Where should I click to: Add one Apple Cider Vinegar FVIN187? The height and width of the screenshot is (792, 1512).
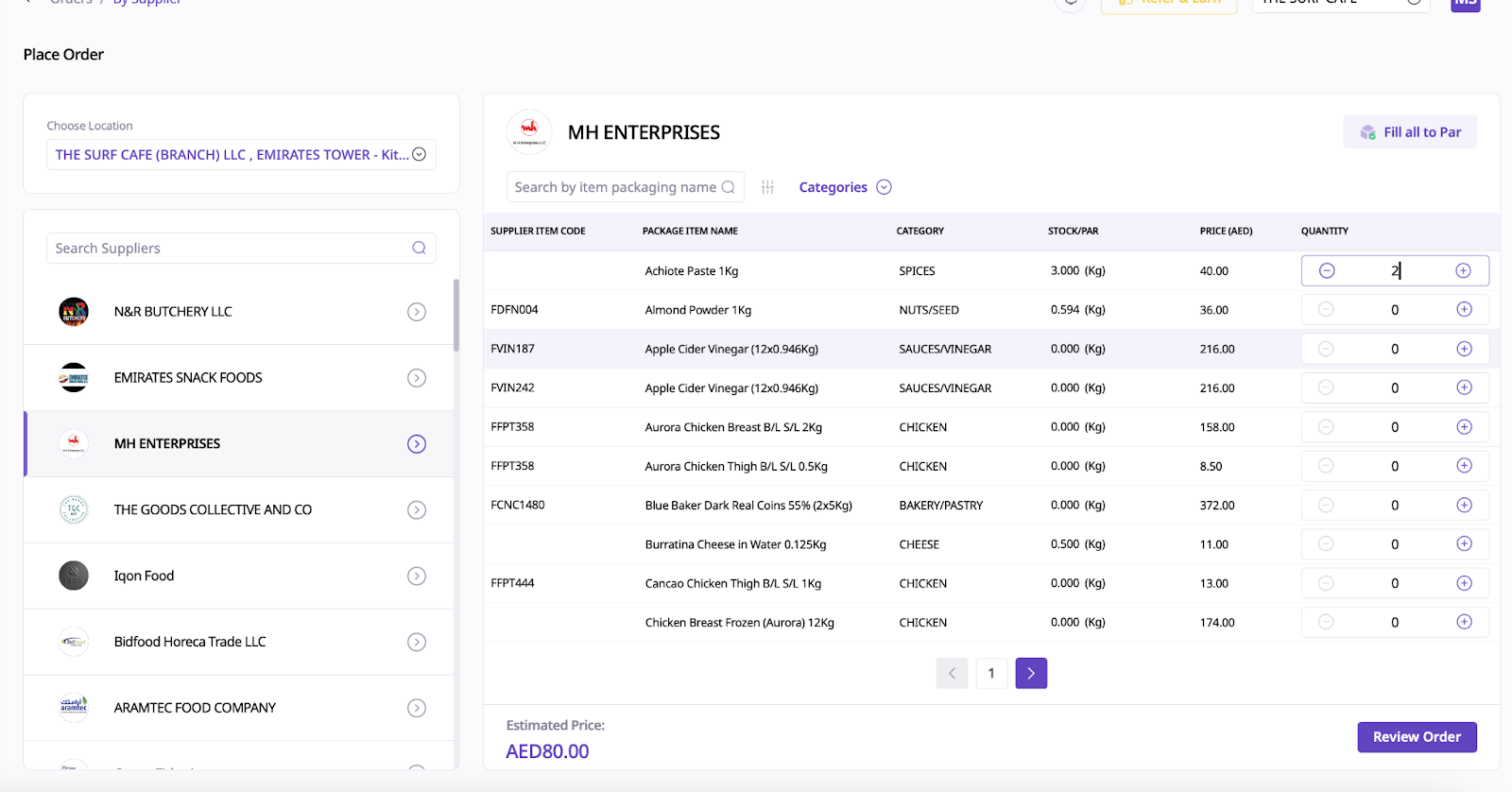click(1464, 349)
